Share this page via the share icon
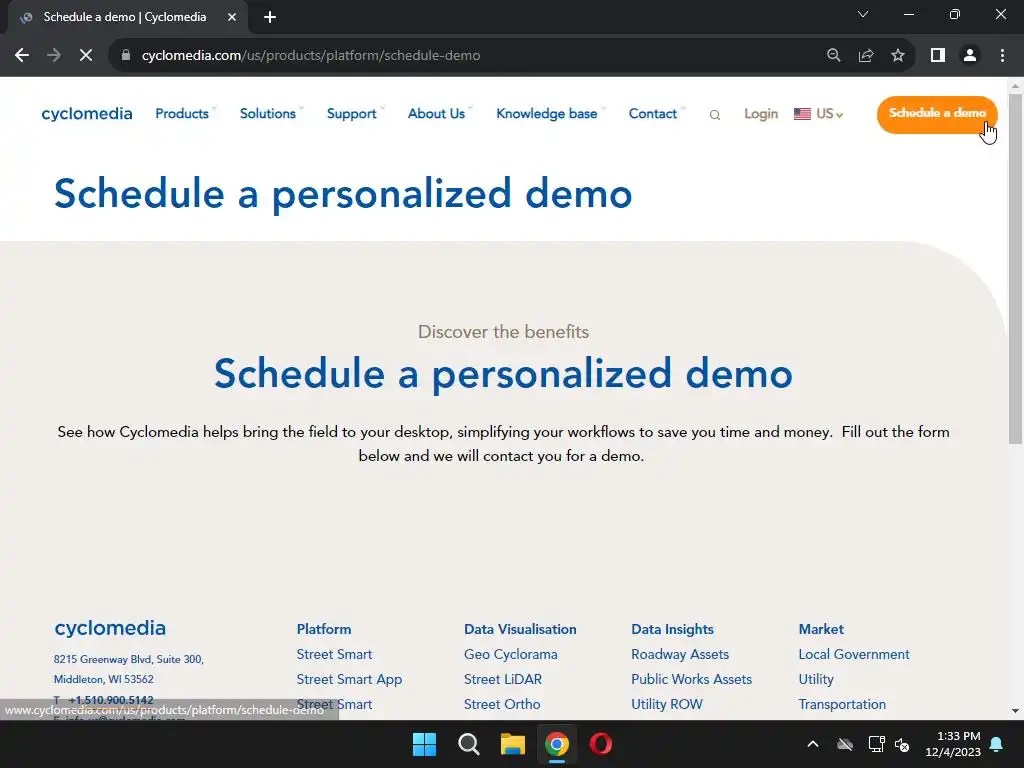Image resolution: width=1024 pixels, height=768 pixels. click(866, 56)
